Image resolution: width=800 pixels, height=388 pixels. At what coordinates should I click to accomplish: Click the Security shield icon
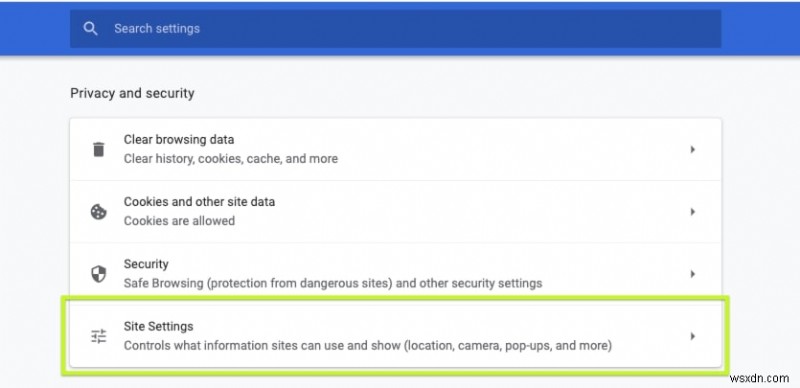pos(98,274)
